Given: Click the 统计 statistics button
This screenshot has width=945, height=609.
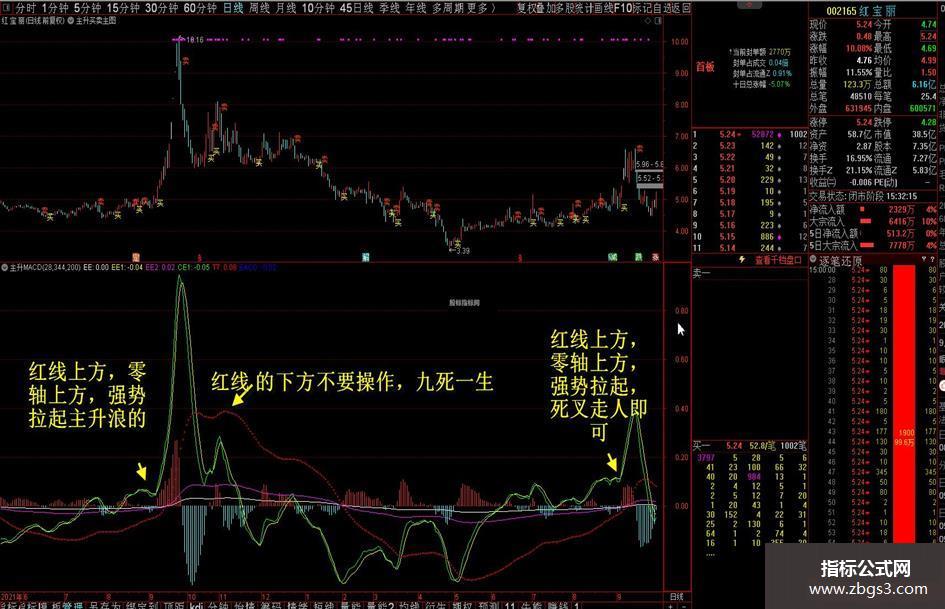Looking at the screenshot, I should pos(582,8).
